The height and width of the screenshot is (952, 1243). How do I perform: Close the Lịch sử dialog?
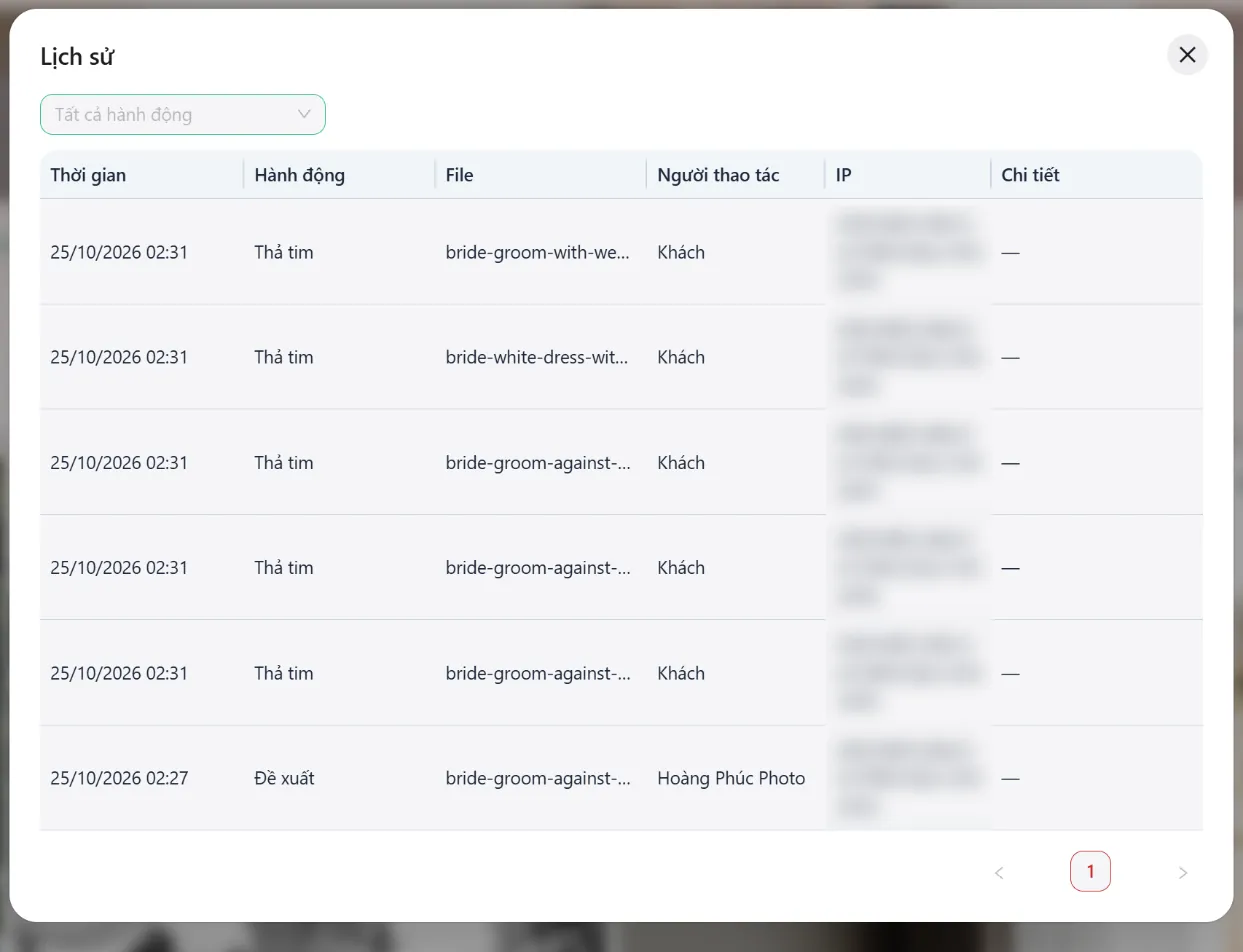[x=1187, y=55]
